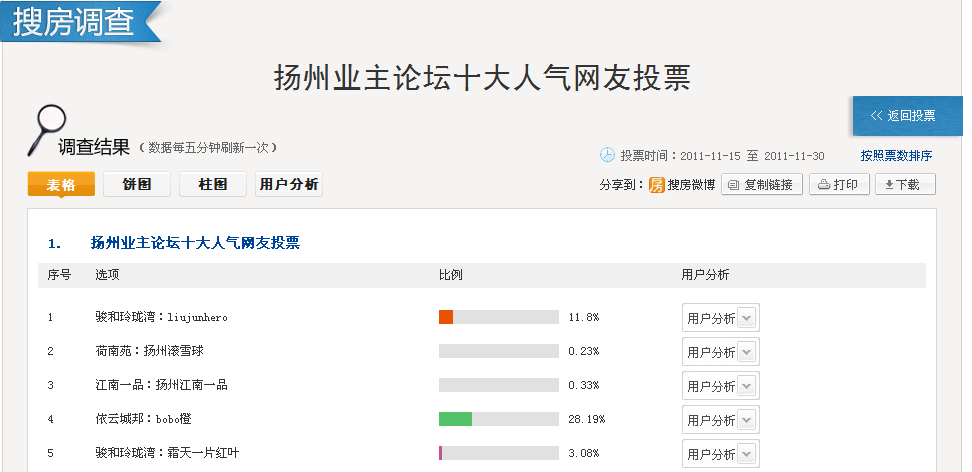Viewport: 972px width, 472px height.
Task: Open 用户分析 dropdown for row 1 liujunhero
Action: 720,318
